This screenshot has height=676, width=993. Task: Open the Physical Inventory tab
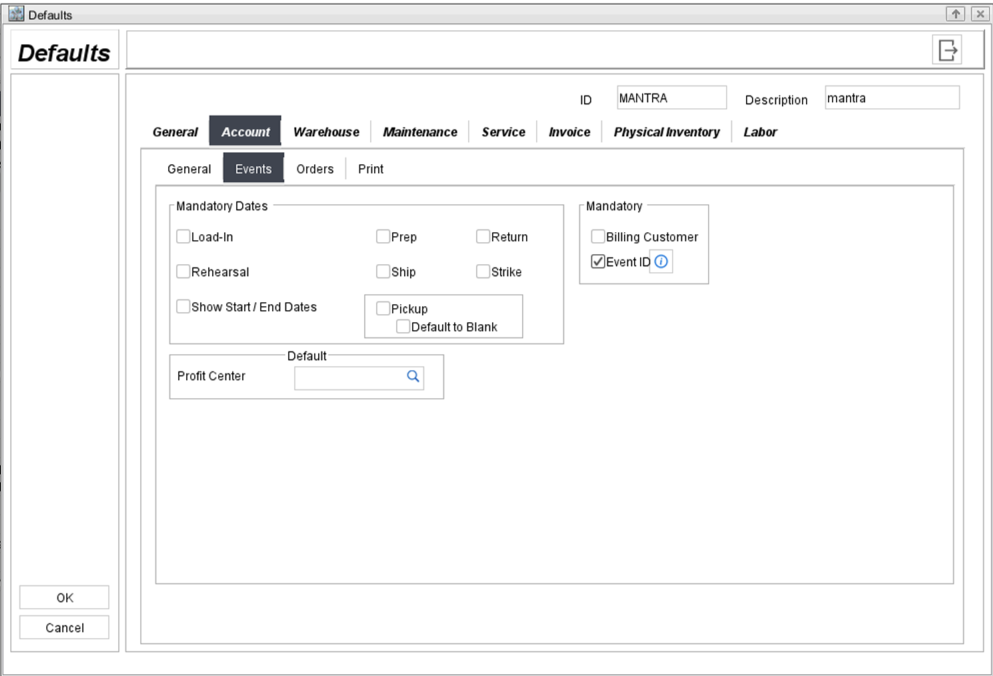coord(666,132)
